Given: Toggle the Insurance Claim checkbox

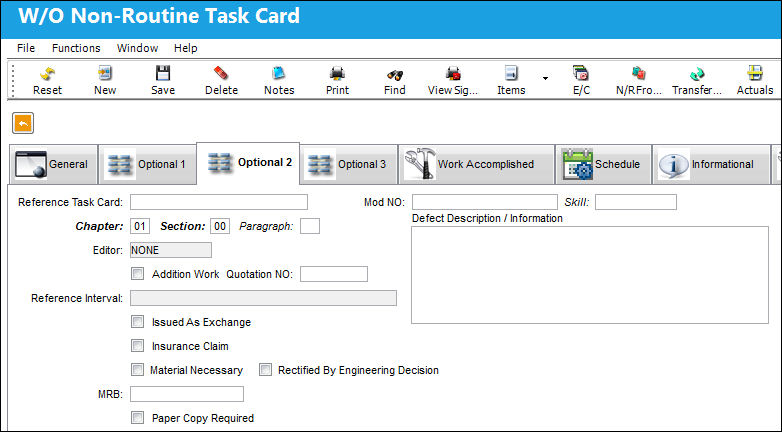Looking at the screenshot, I should (x=137, y=346).
